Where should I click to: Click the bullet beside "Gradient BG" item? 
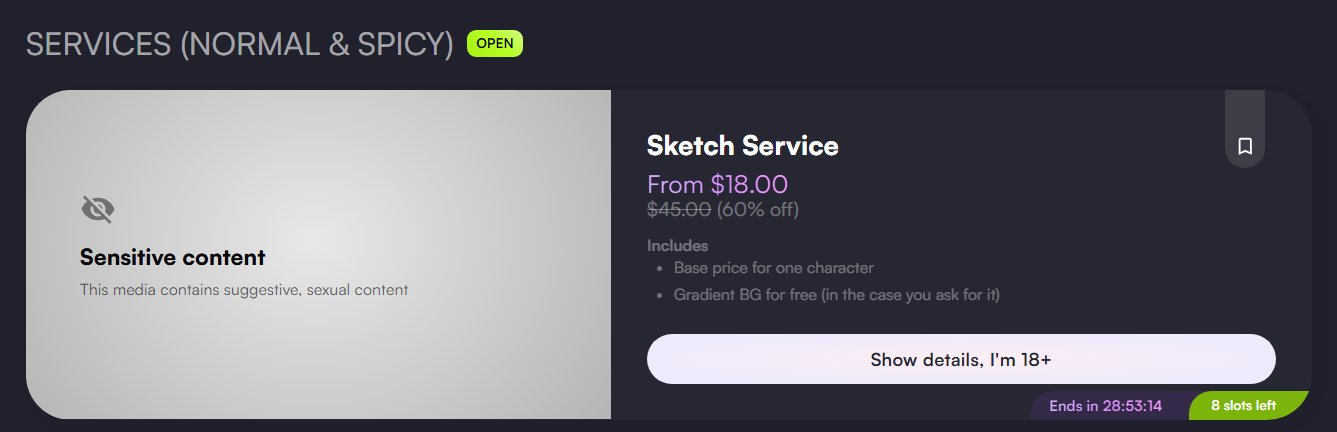[x=660, y=296]
